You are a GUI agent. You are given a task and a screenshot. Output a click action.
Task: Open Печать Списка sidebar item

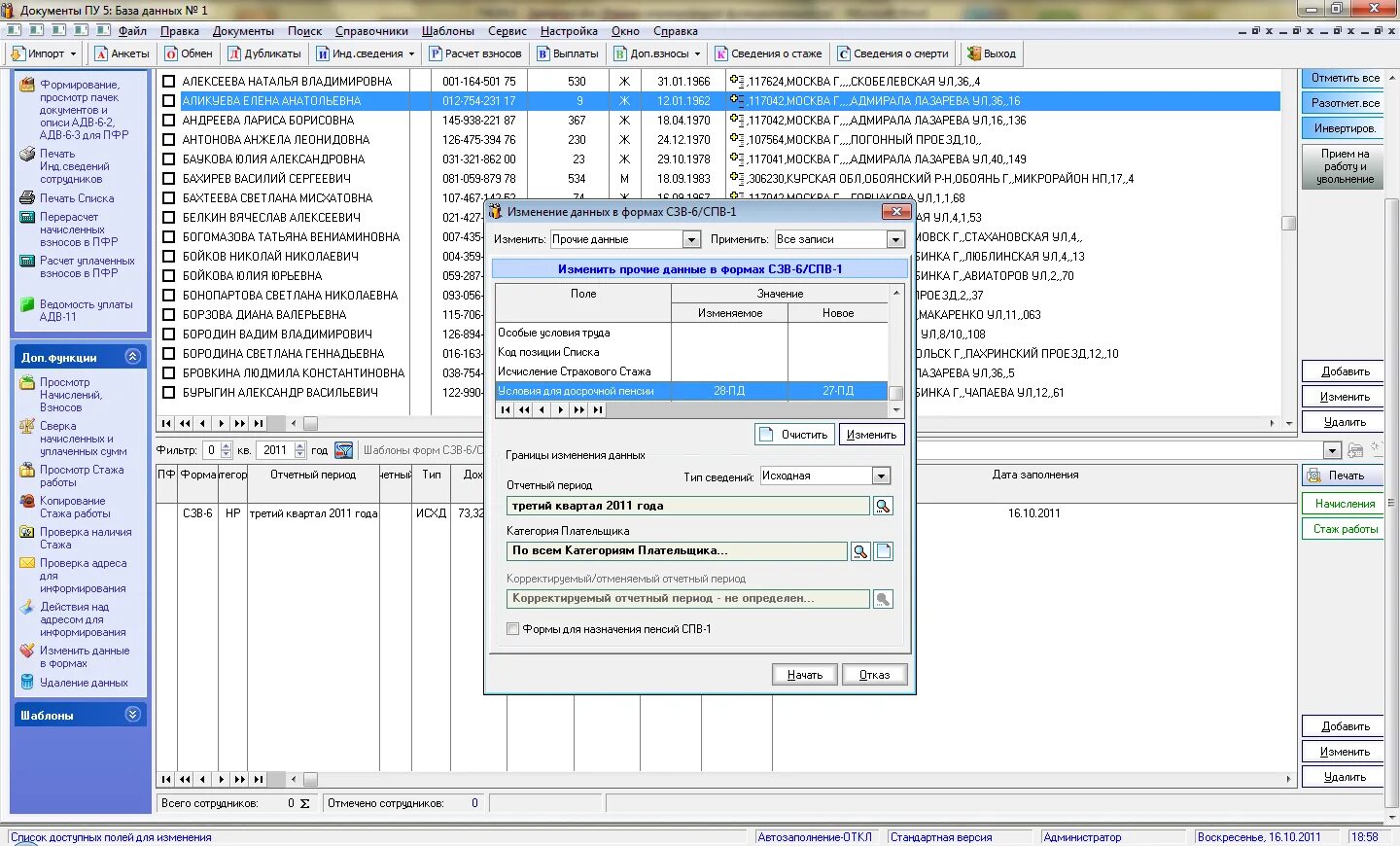point(76,198)
